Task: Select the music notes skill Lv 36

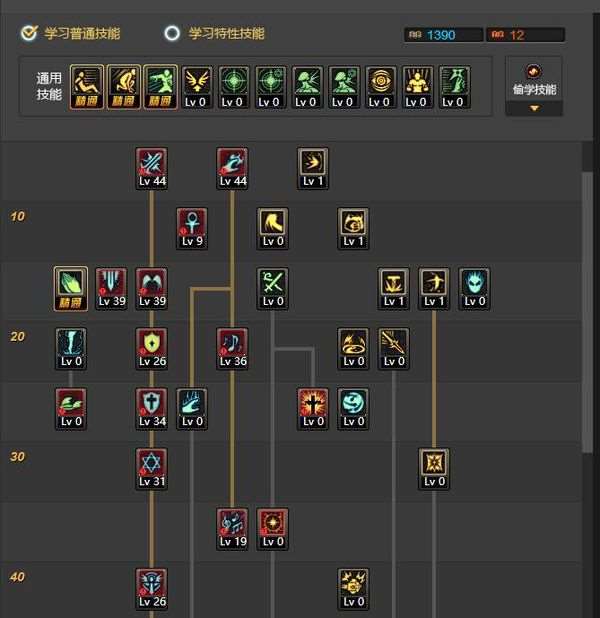Action: tap(232, 348)
